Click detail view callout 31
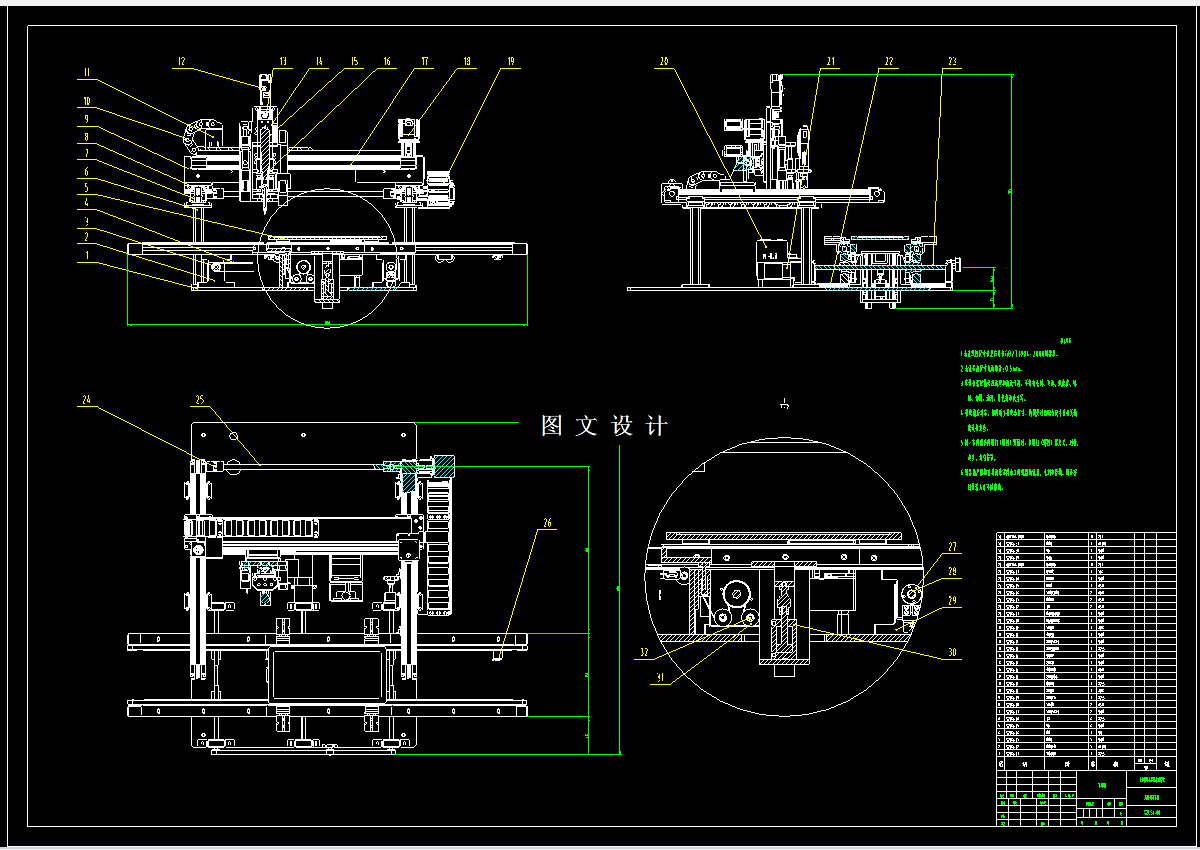1200x850 pixels. point(660,678)
